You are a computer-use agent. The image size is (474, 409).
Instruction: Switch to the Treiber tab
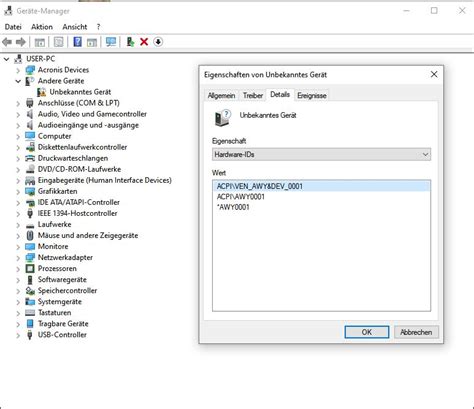point(253,96)
